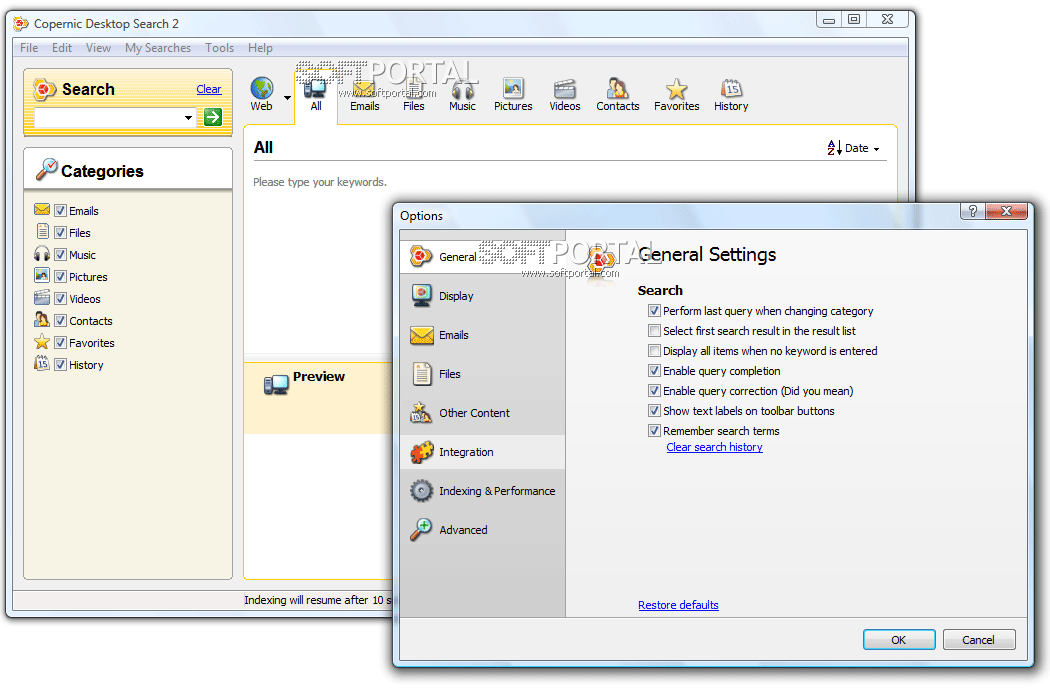Viewport: 1050px width, 688px height.
Task: Open the Tools menu
Action: pyautogui.click(x=220, y=48)
